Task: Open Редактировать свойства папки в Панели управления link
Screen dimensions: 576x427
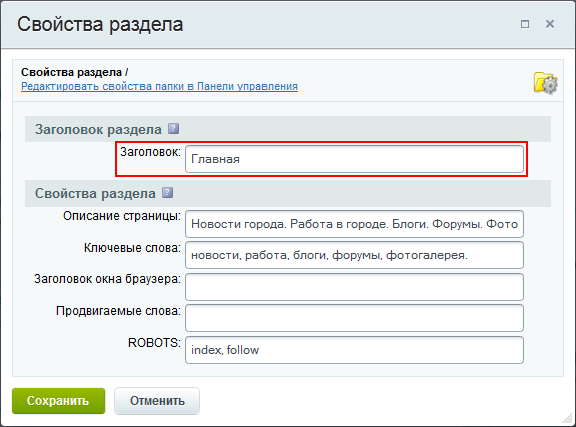Action: (159, 86)
